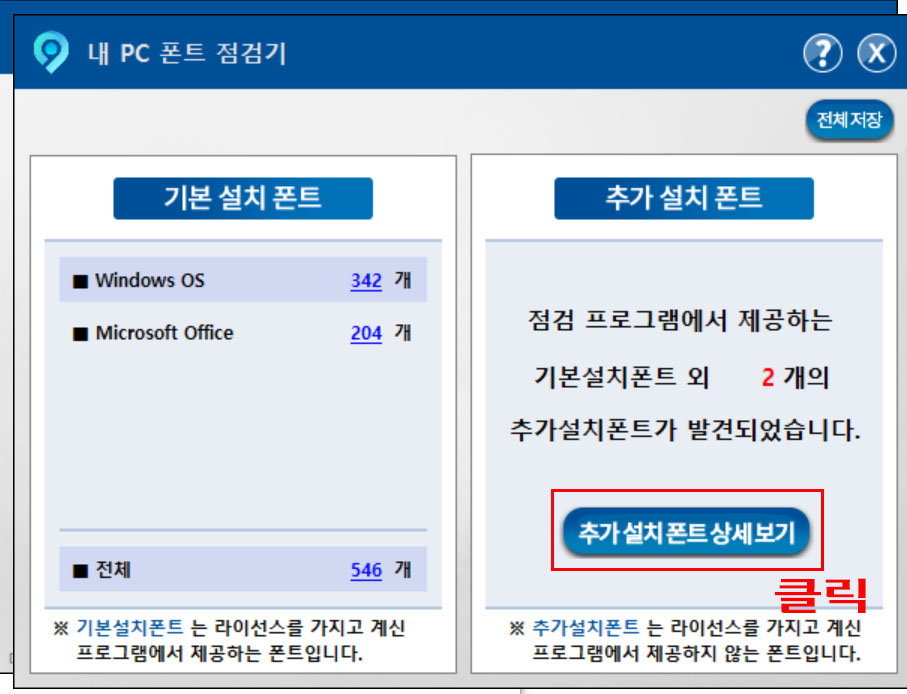Click the window title 내 PC 폰트 점검기
The height and width of the screenshot is (694, 907).
(x=187, y=53)
